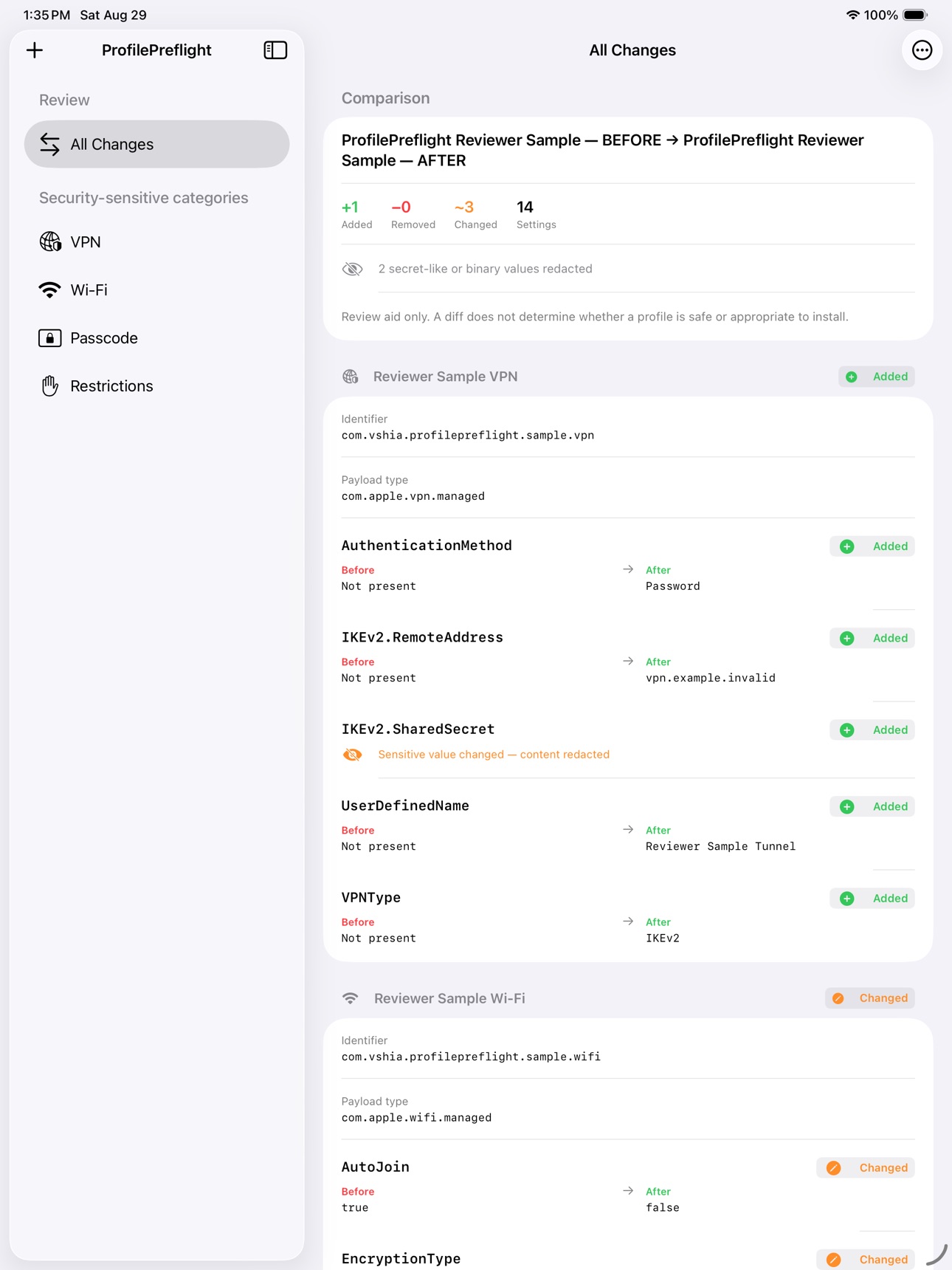Click the Wi-Fi identifier 'com.vshia.profilepreflight.sample.wifi'
The width and height of the screenshot is (952, 1270).
[x=471, y=1057]
